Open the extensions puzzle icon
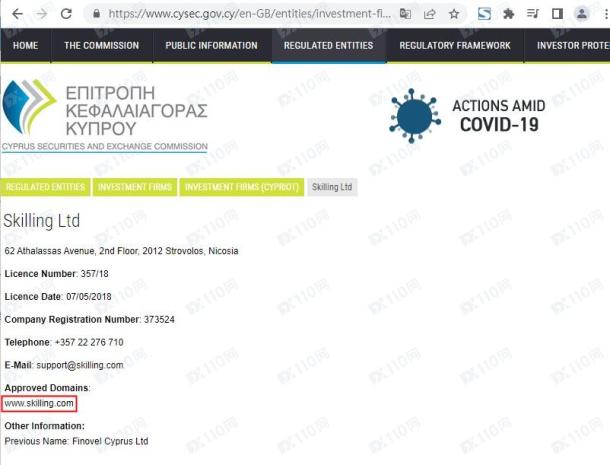 508,14
